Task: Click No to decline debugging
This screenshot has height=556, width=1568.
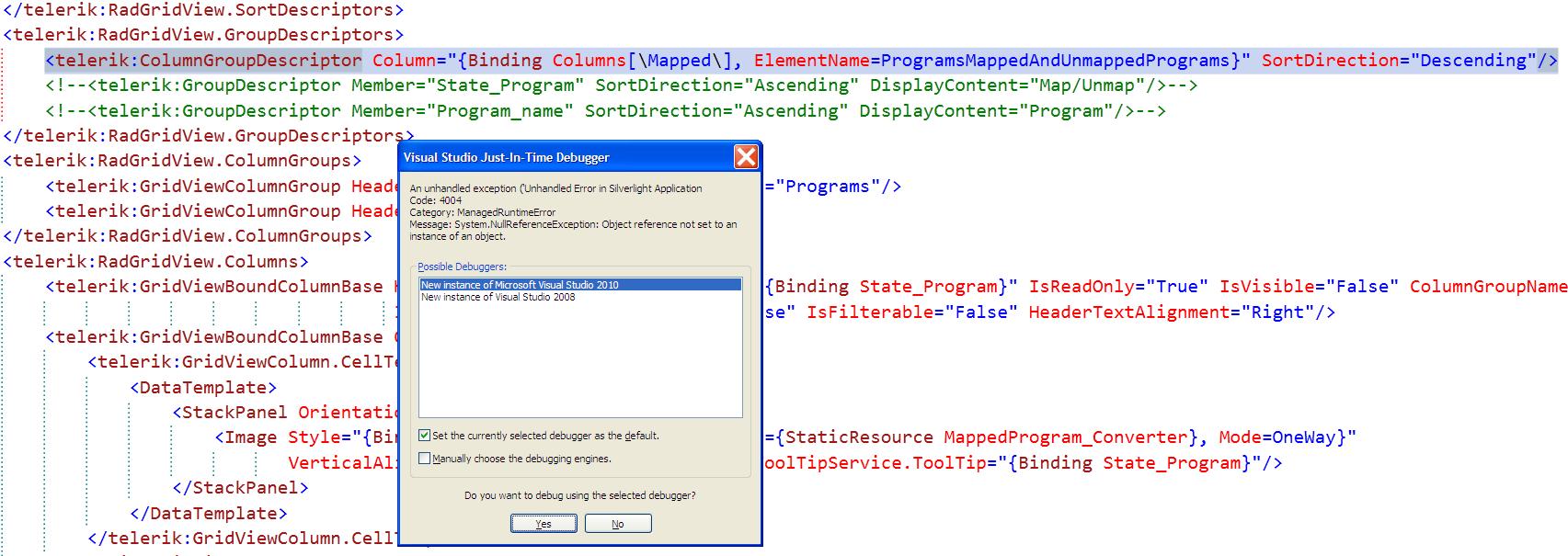Action: 618,524
